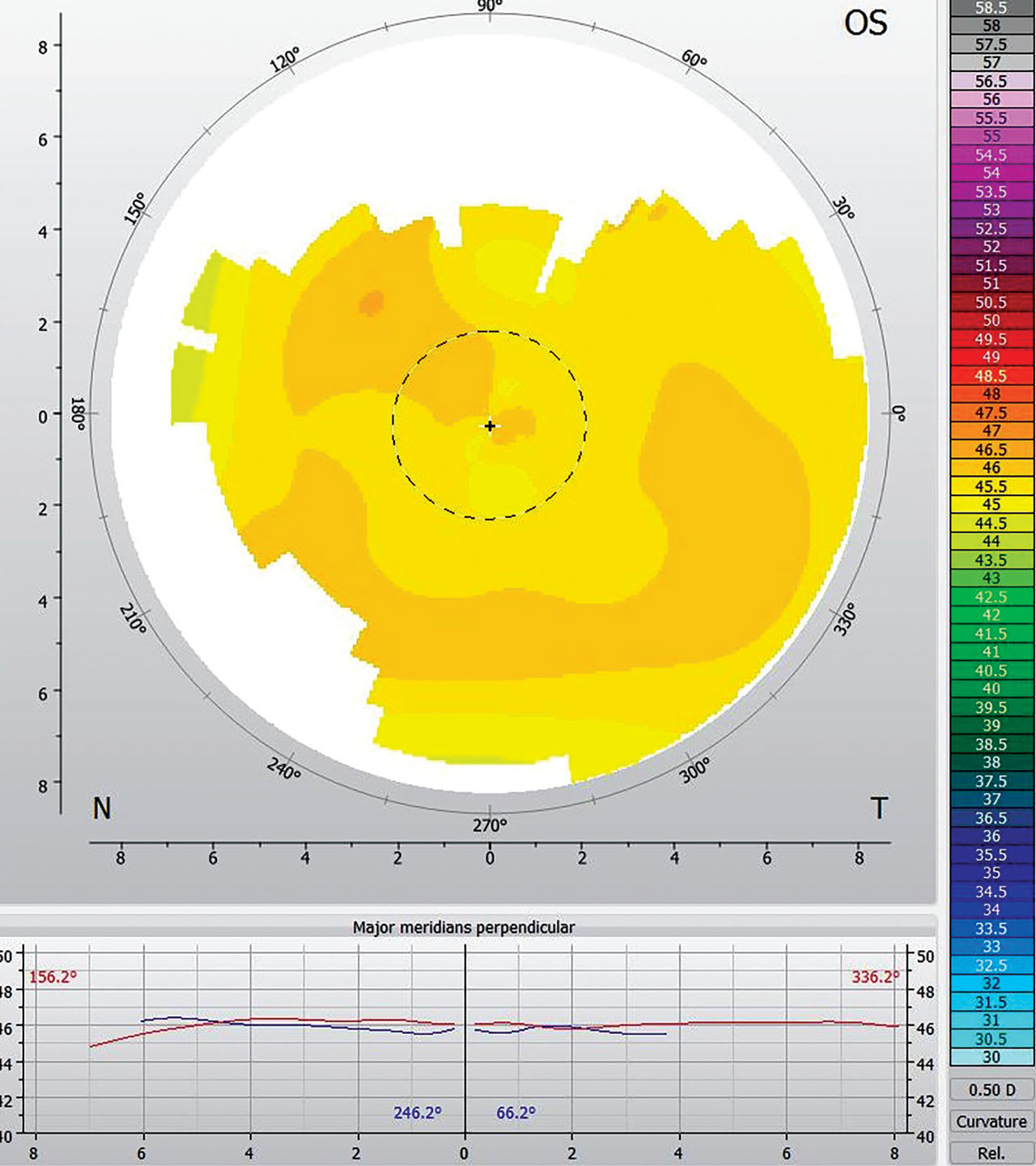The height and width of the screenshot is (1166, 1036).
Task: Click the N nasal side marker
Action: (x=101, y=808)
